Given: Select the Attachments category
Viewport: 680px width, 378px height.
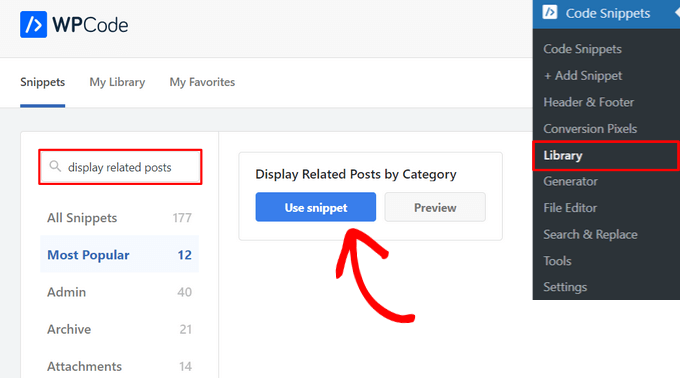Looking at the screenshot, I should point(119,366).
